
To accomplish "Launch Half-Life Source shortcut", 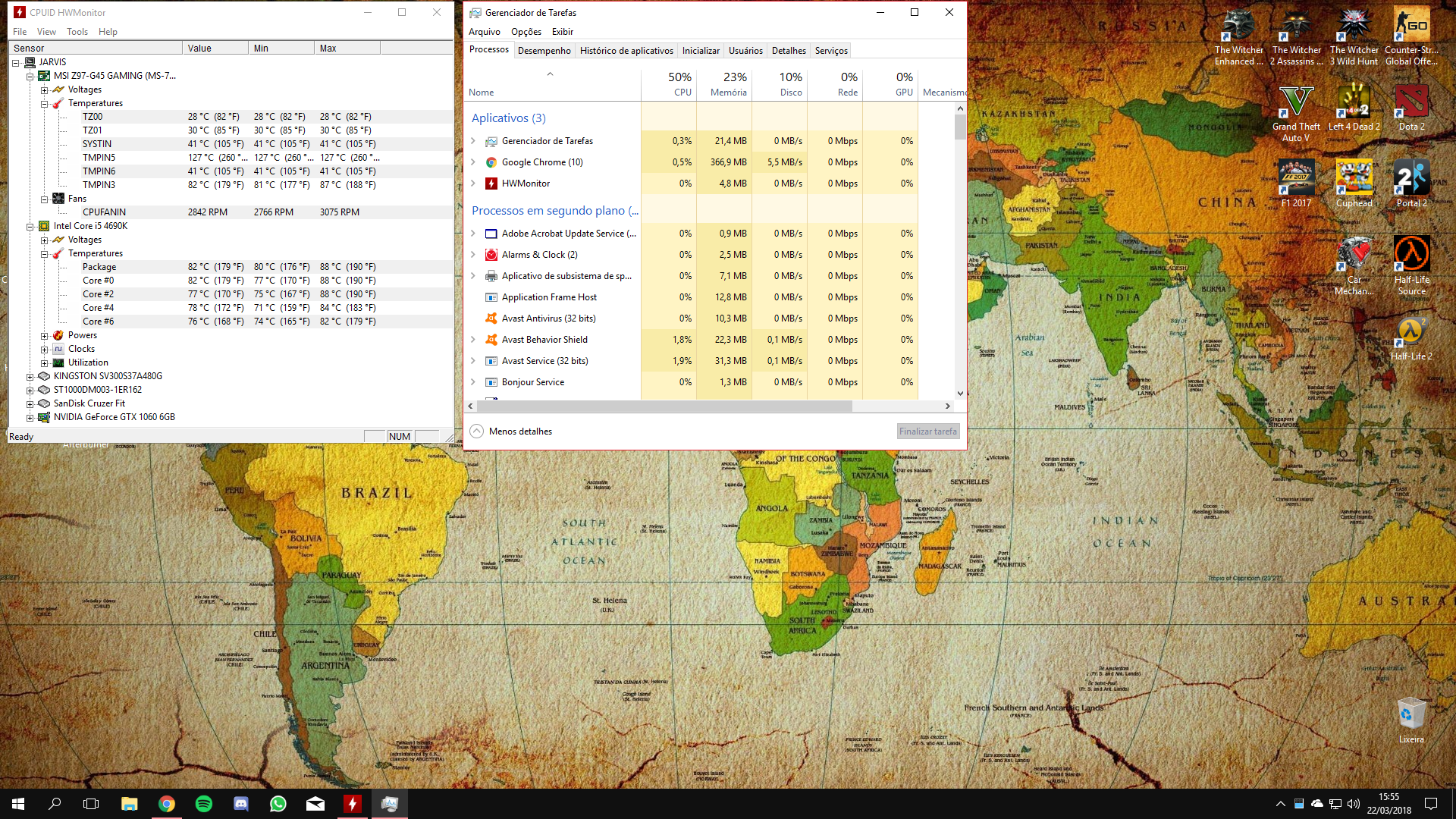I will coord(1411,266).
